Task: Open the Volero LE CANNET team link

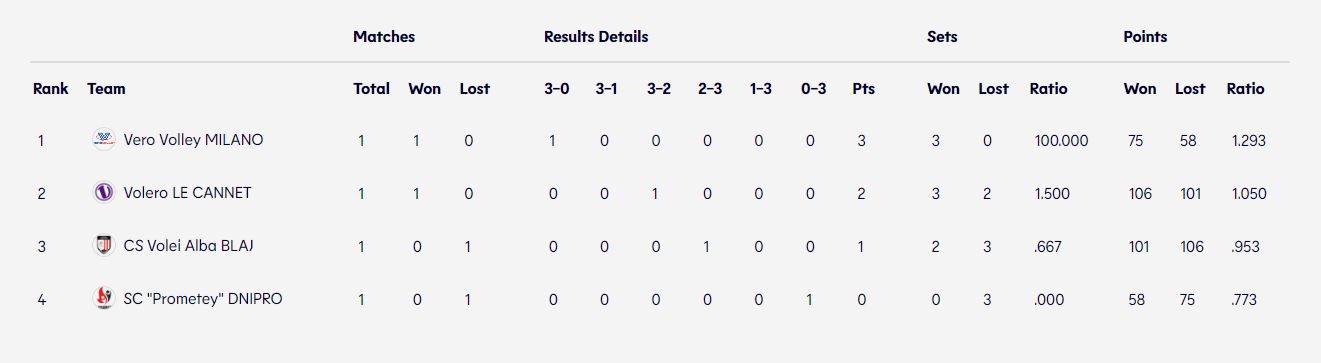Action: point(187,193)
